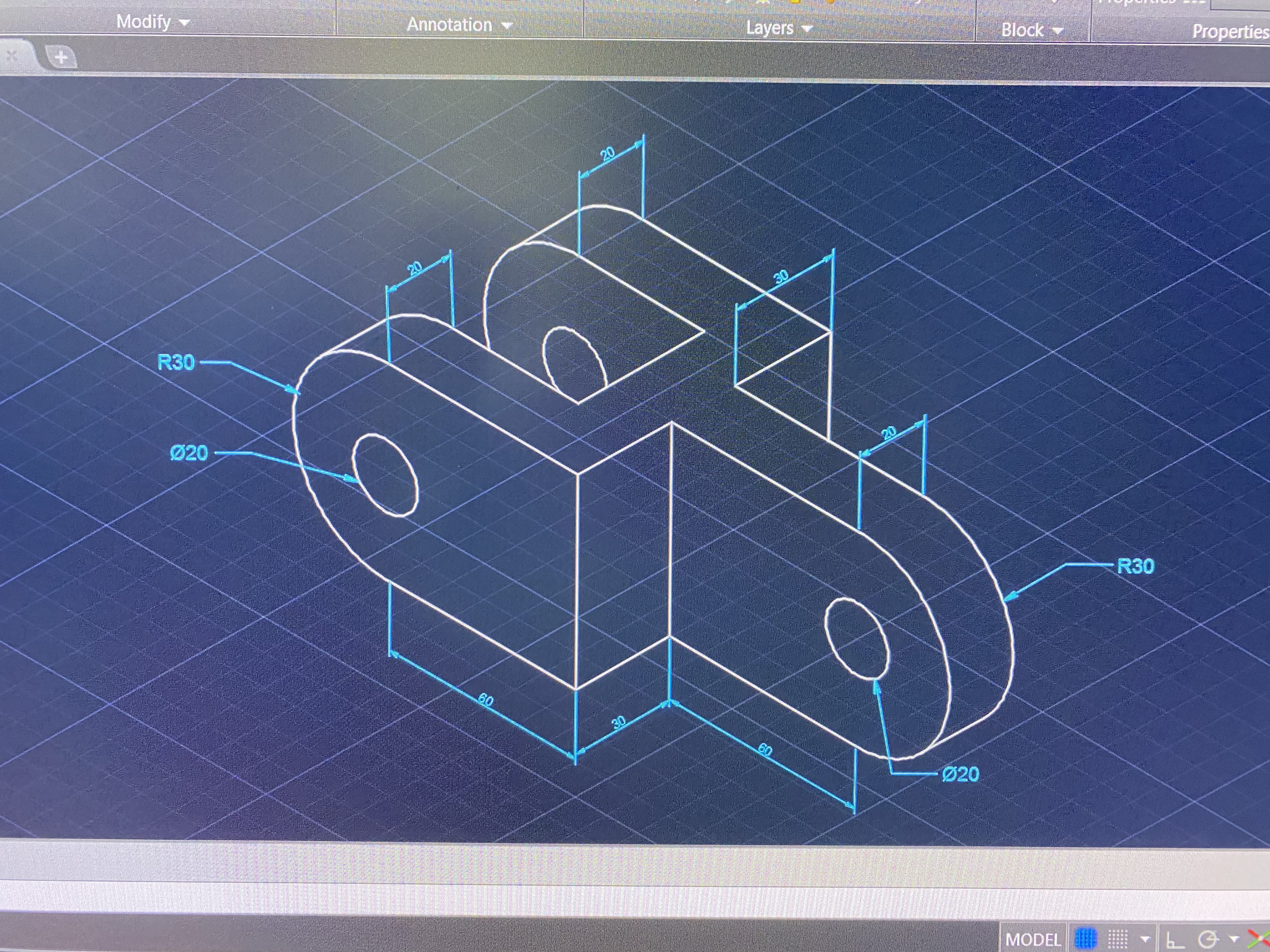Toggle ortho mode in status bar
The image size is (1270, 952).
pyautogui.click(x=1175, y=939)
